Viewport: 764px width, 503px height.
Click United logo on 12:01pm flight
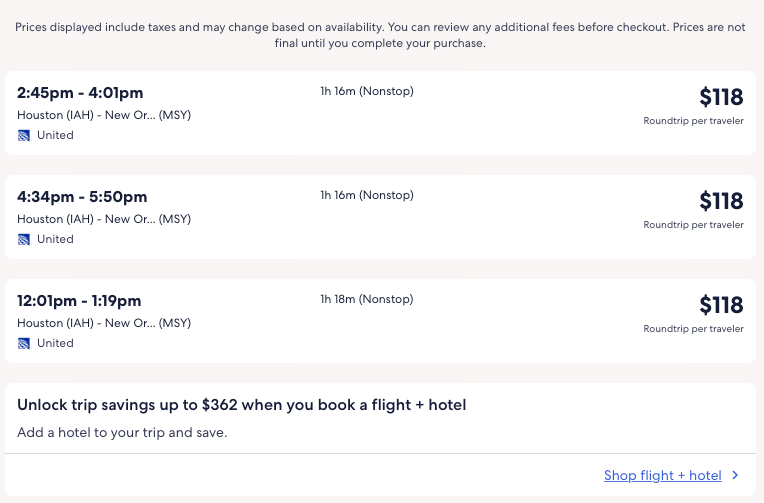pyautogui.click(x=24, y=343)
